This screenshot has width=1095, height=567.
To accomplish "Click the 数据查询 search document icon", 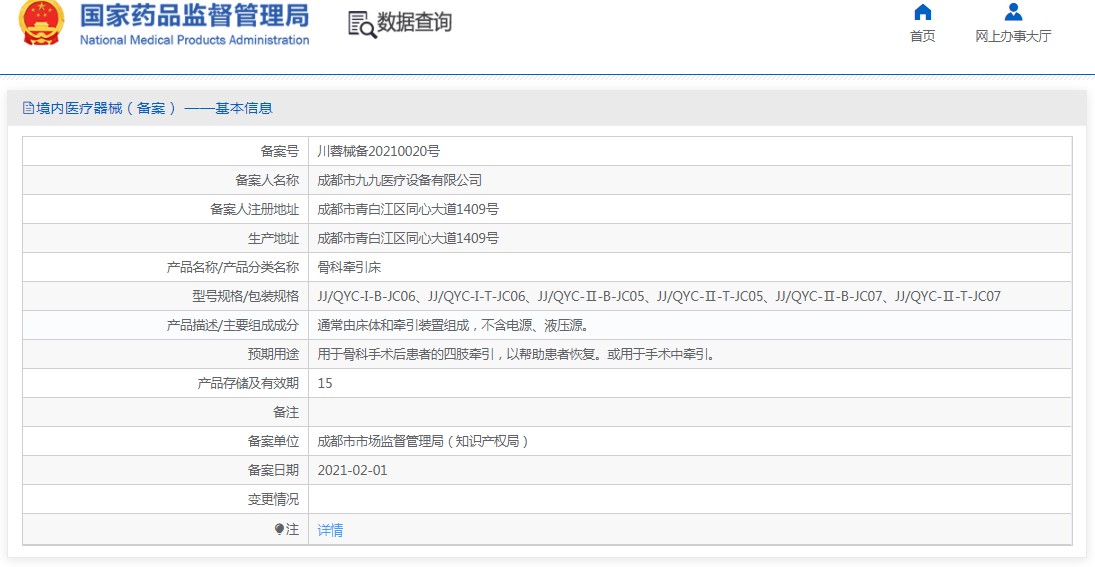I will pos(362,24).
